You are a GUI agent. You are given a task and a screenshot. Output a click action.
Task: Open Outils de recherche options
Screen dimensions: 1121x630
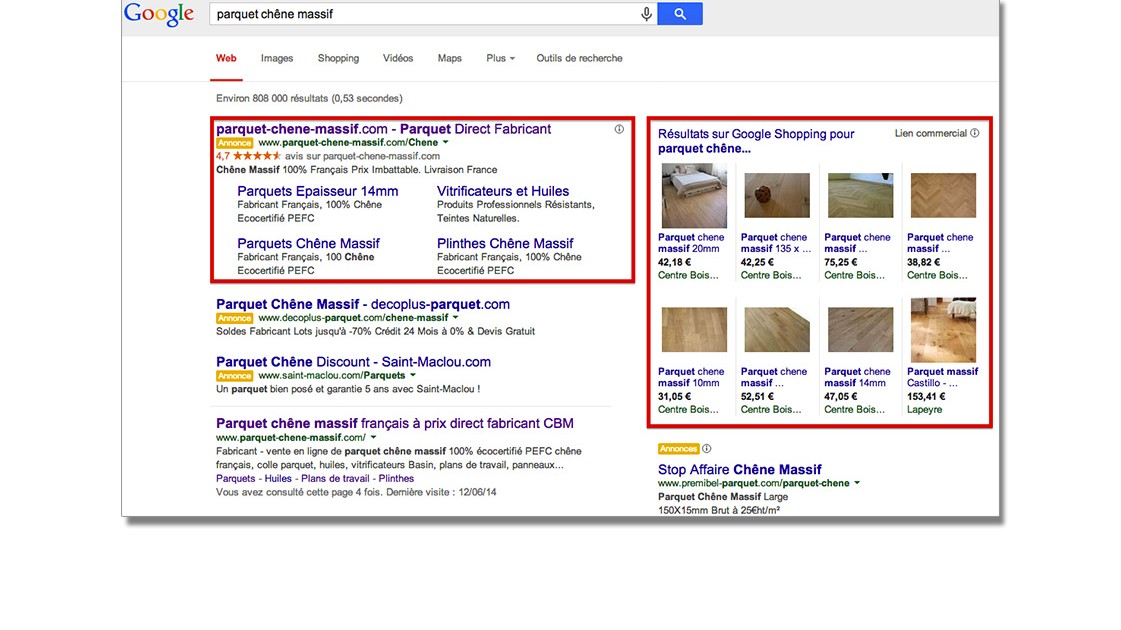[x=579, y=58]
